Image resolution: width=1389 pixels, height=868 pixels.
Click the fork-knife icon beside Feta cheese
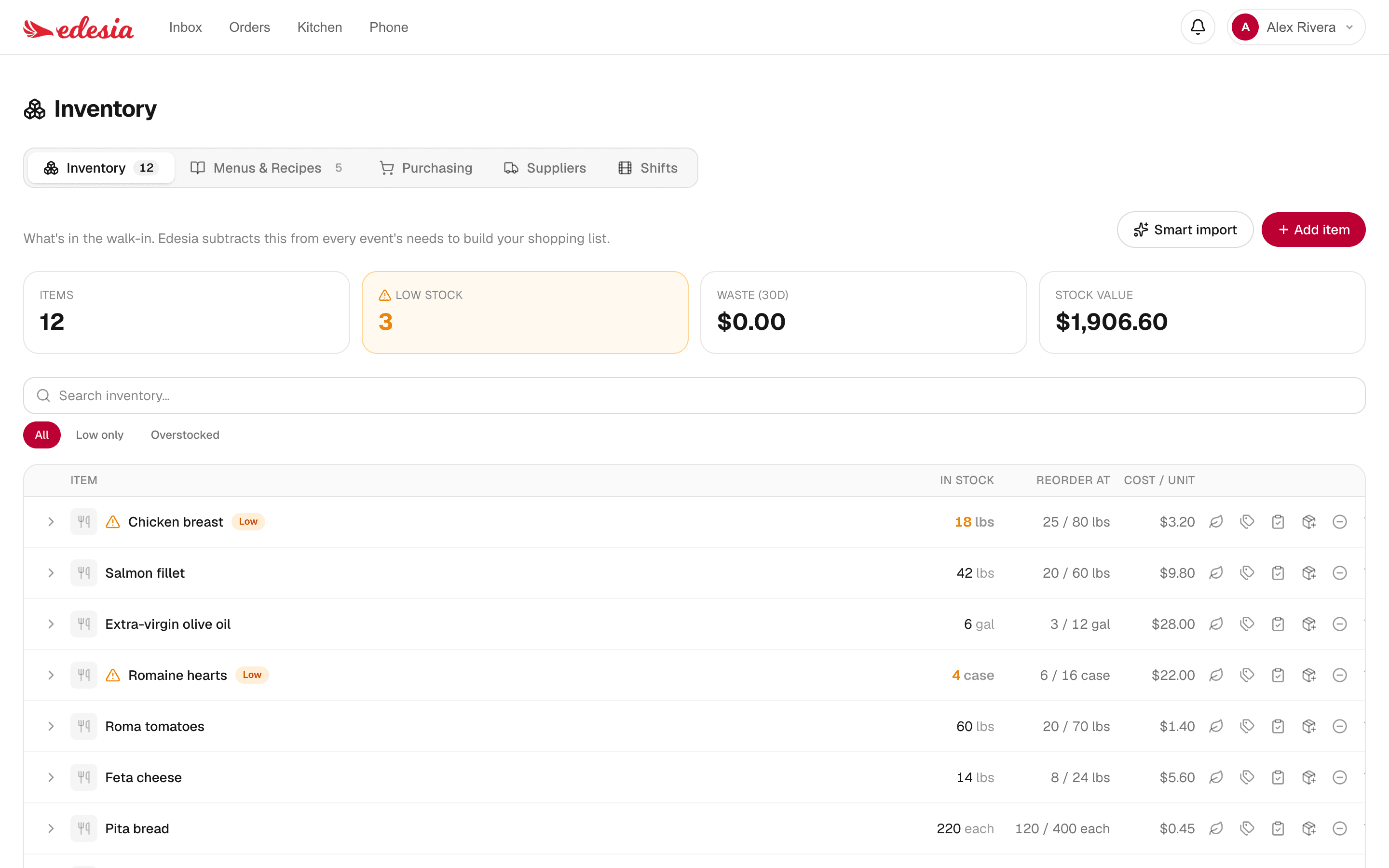pyautogui.click(x=84, y=777)
